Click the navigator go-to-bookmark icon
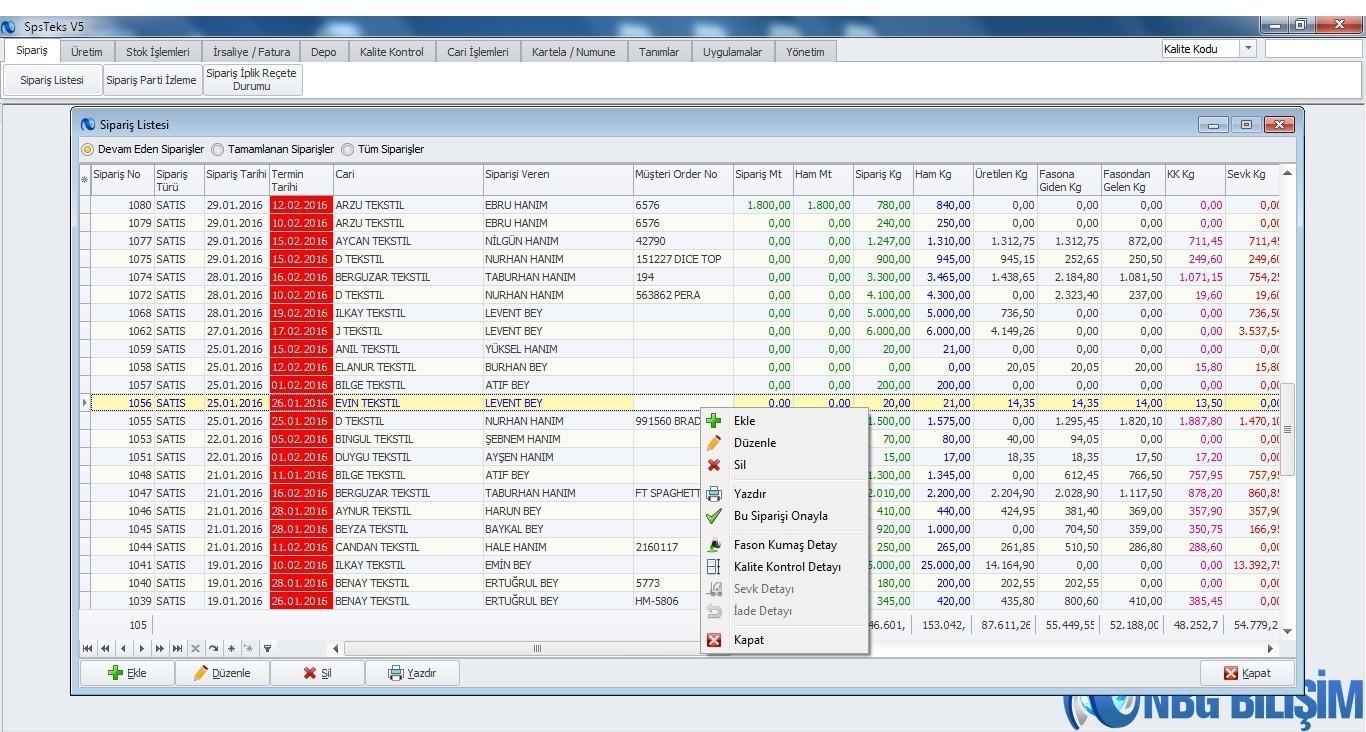The width and height of the screenshot is (1366, 732). pos(249,648)
